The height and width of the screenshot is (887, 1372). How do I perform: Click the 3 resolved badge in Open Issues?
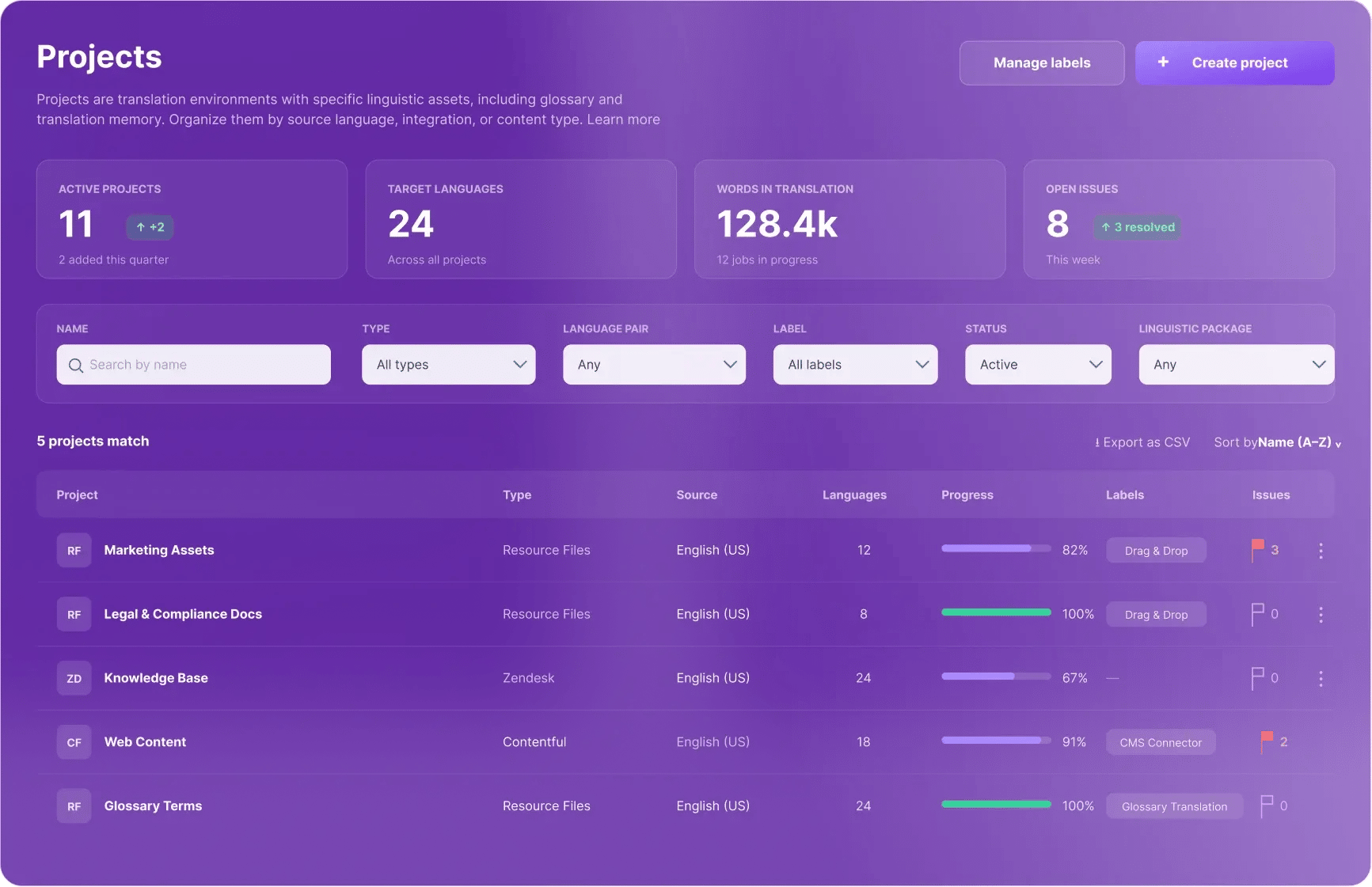[1138, 228]
